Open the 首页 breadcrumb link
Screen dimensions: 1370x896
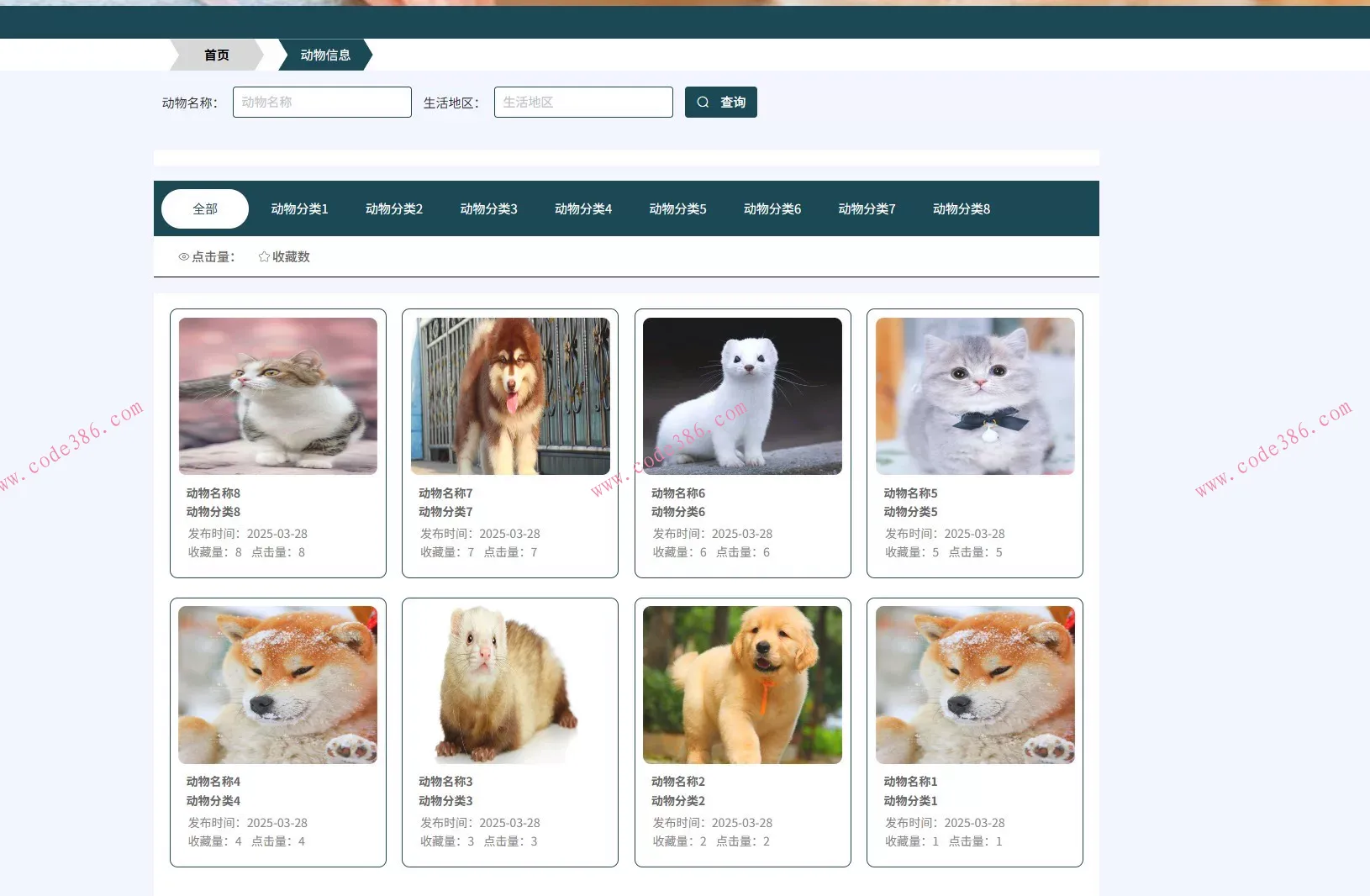point(215,55)
